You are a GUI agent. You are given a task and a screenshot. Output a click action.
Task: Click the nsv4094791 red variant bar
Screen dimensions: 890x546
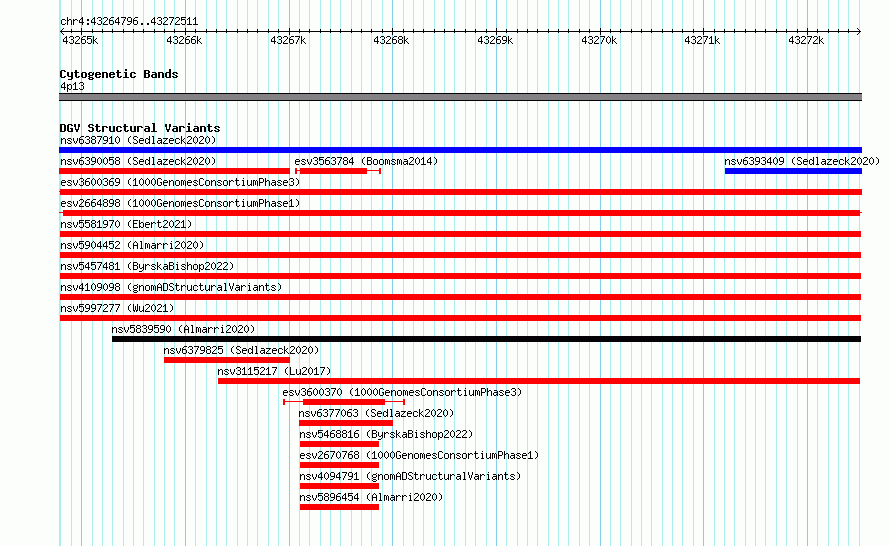coord(339,486)
